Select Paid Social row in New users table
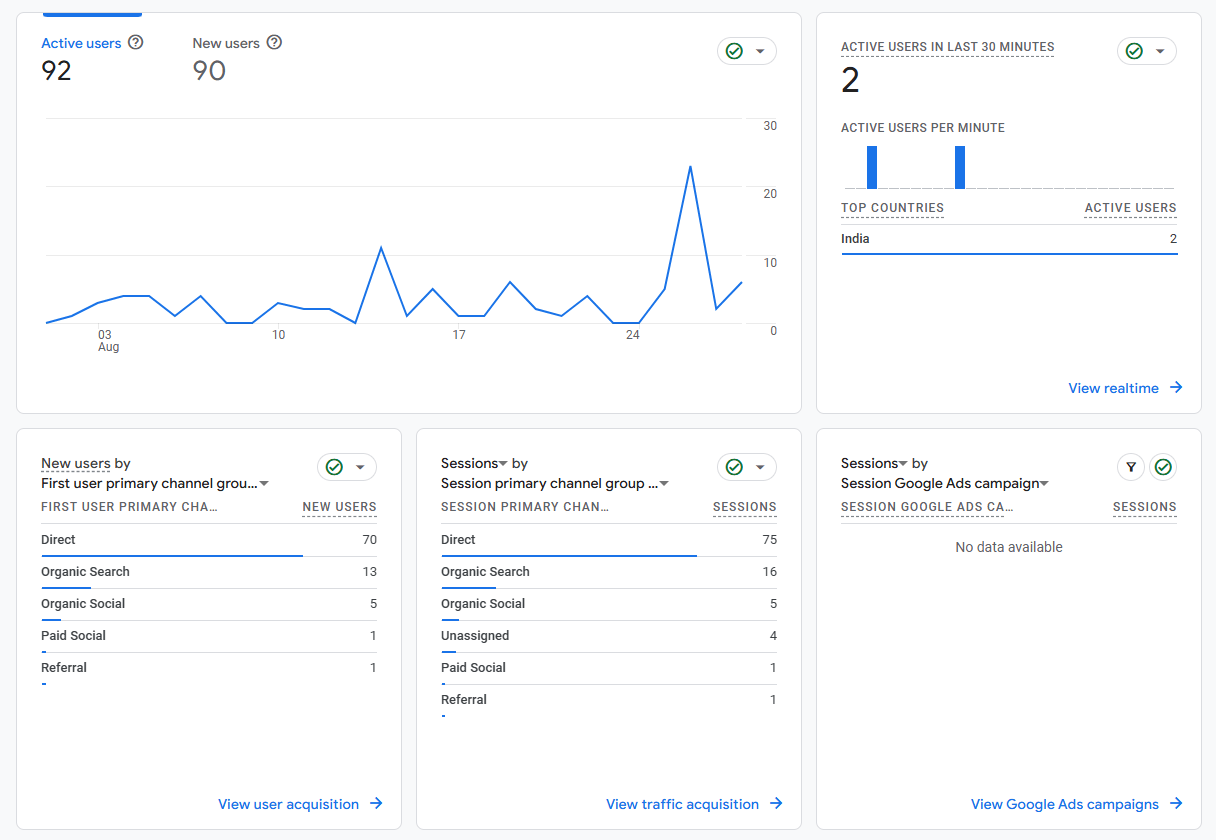 coord(209,636)
